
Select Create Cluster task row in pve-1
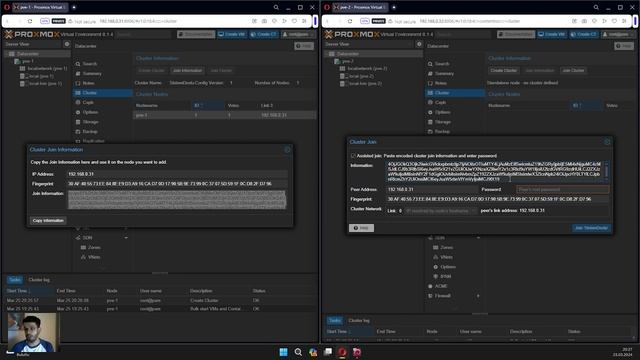pos(160,301)
